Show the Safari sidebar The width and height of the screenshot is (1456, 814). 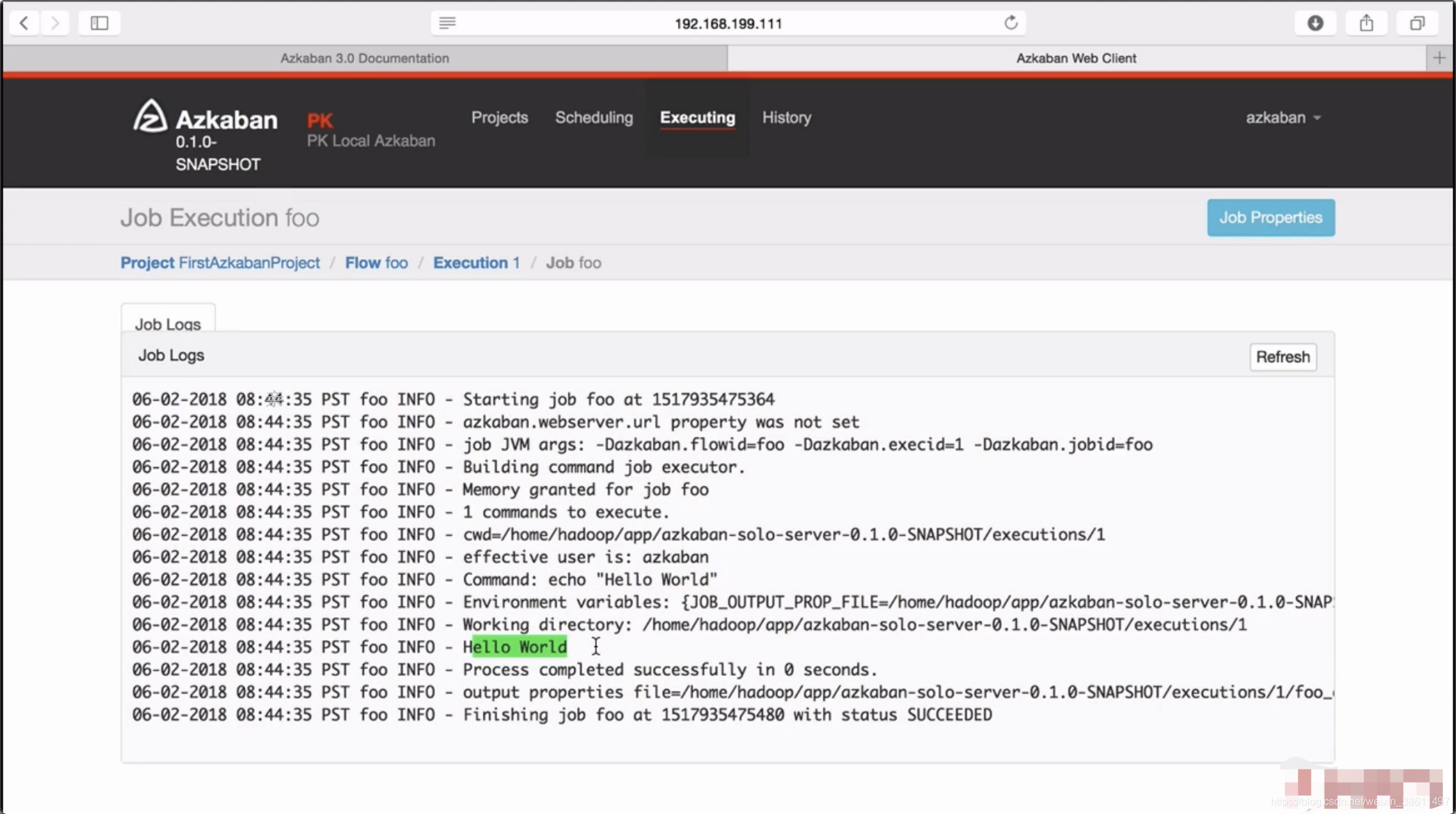[99, 23]
